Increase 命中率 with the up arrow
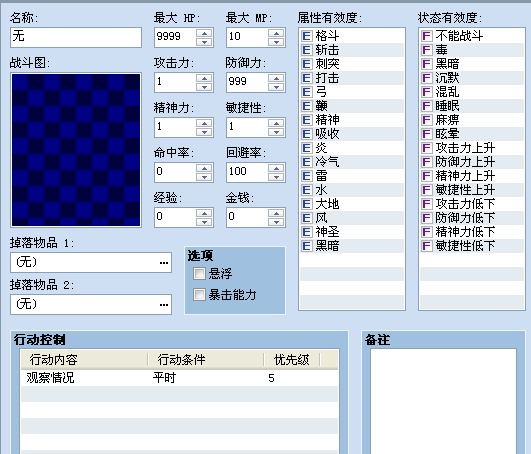 pyautogui.click(x=204, y=168)
